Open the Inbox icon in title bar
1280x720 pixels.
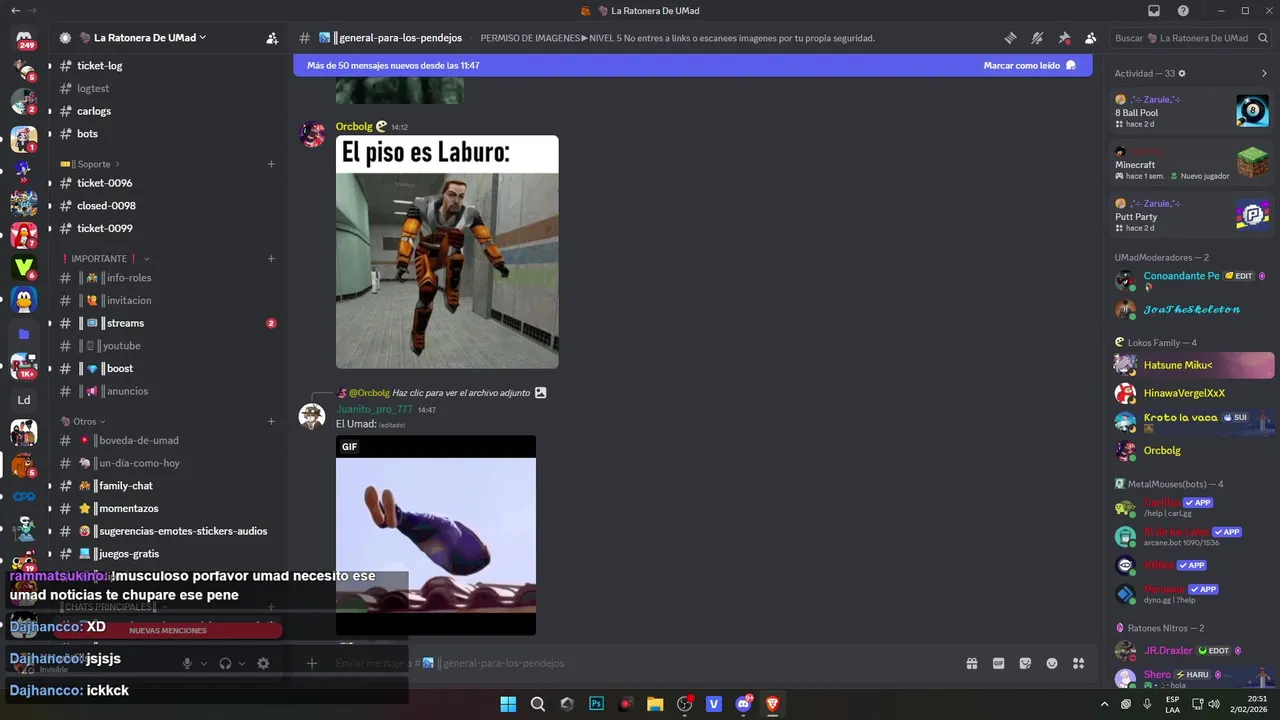tap(1154, 11)
